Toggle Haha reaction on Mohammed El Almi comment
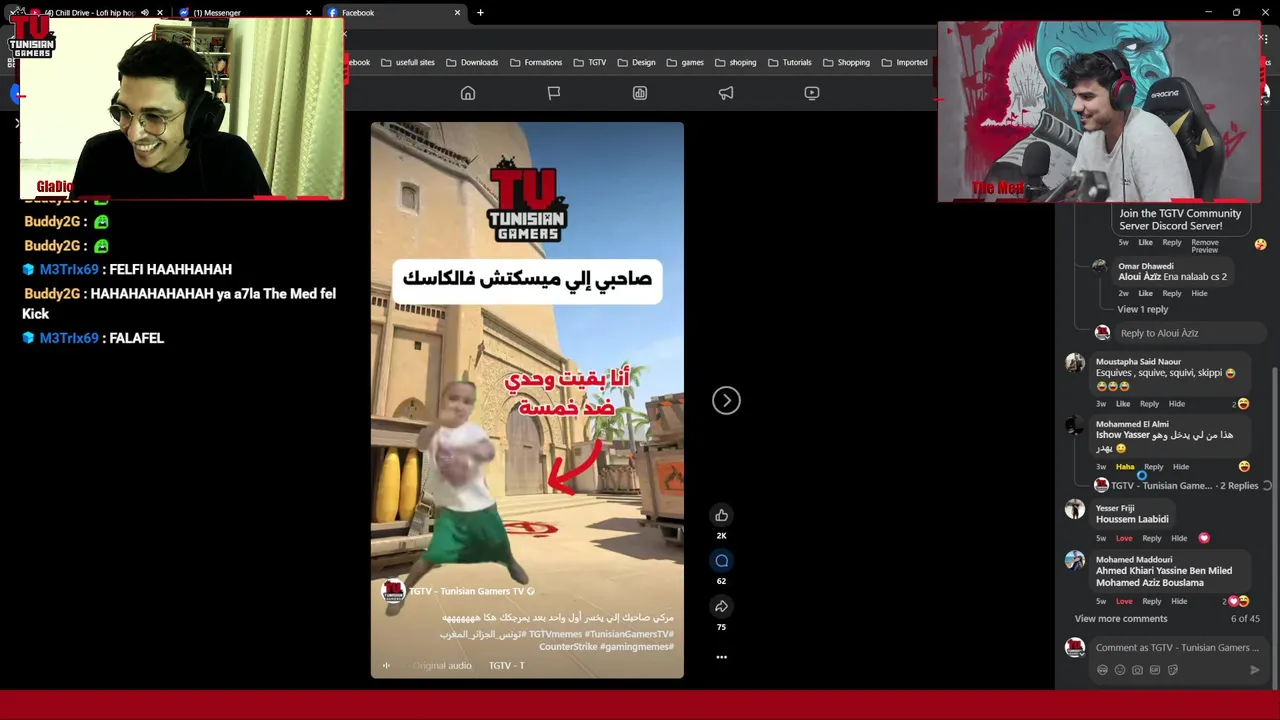 (x=1125, y=467)
